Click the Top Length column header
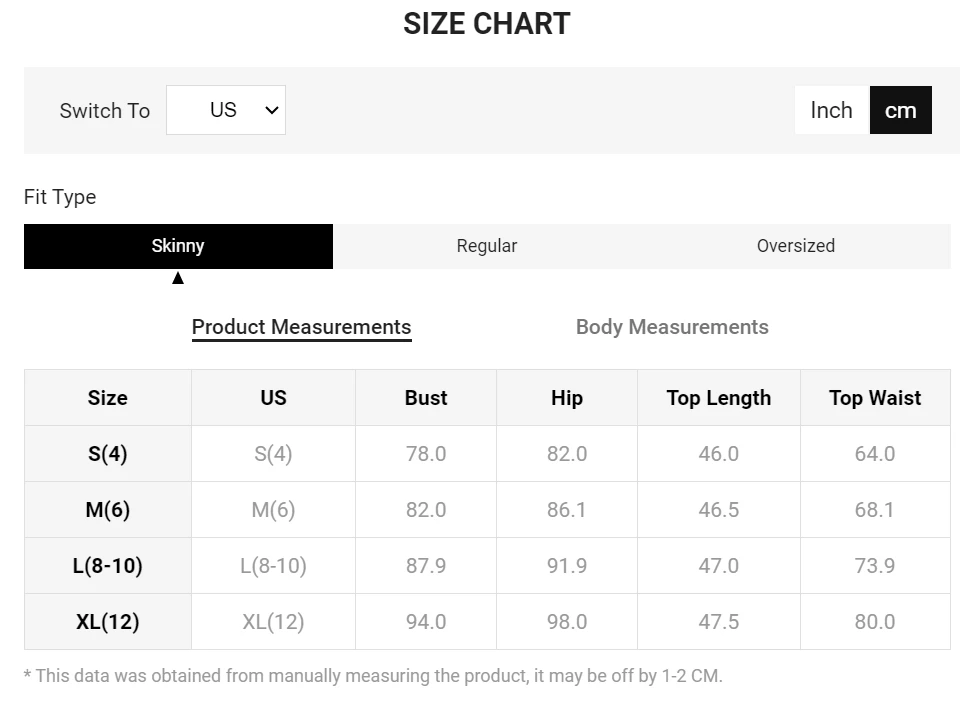The height and width of the screenshot is (717, 972). click(719, 398)
